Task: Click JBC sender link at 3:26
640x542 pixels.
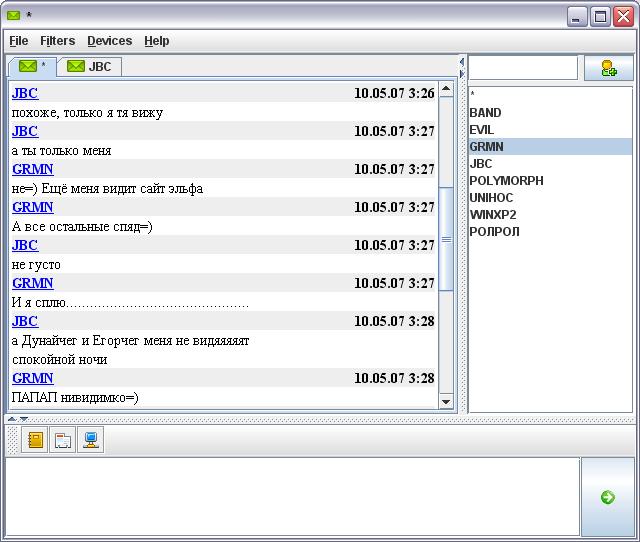Action: pyautogui.click(x=25, y=93)
